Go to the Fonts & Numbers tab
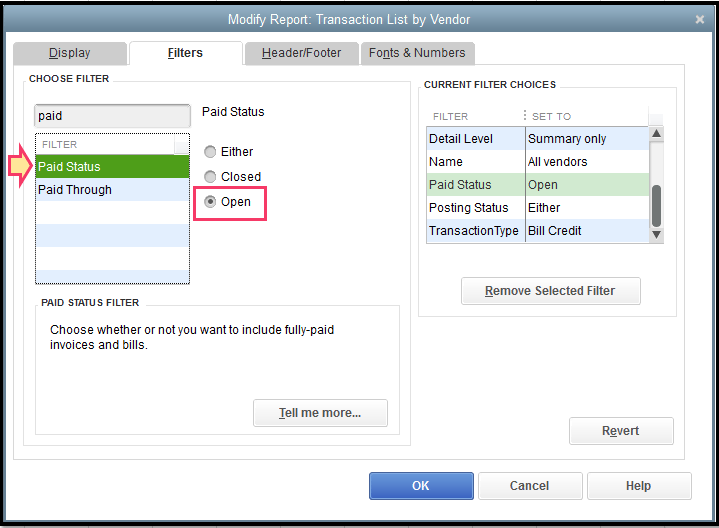 [x=417, y=53]
